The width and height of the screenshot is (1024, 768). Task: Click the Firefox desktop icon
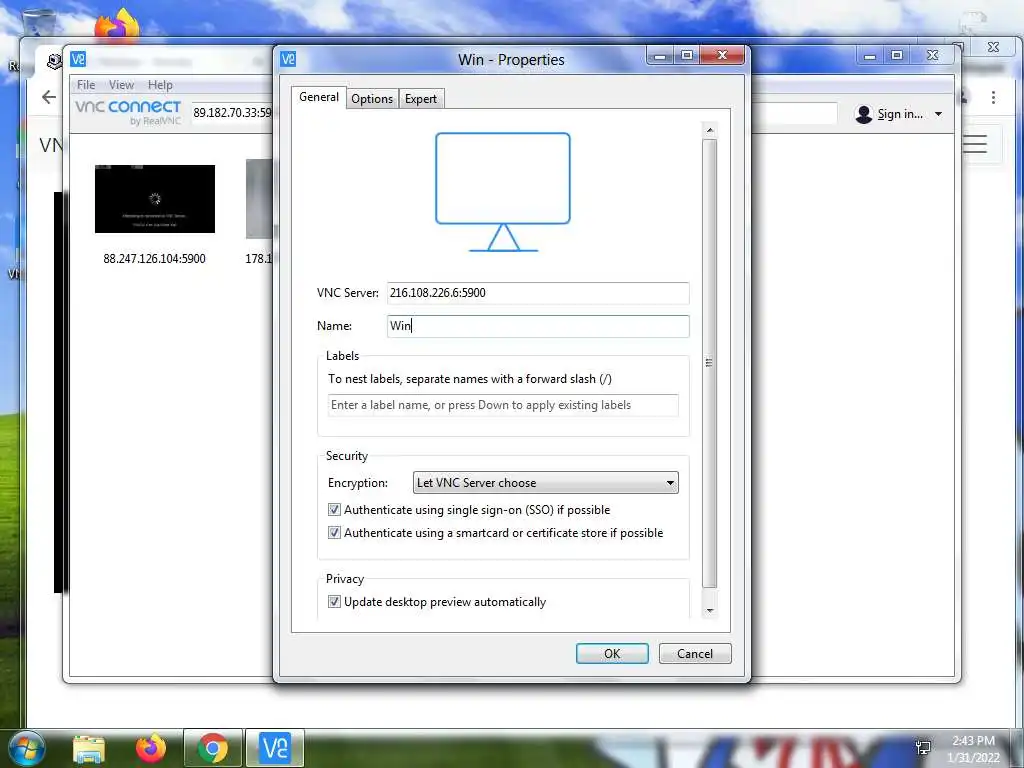coord(118,26)
